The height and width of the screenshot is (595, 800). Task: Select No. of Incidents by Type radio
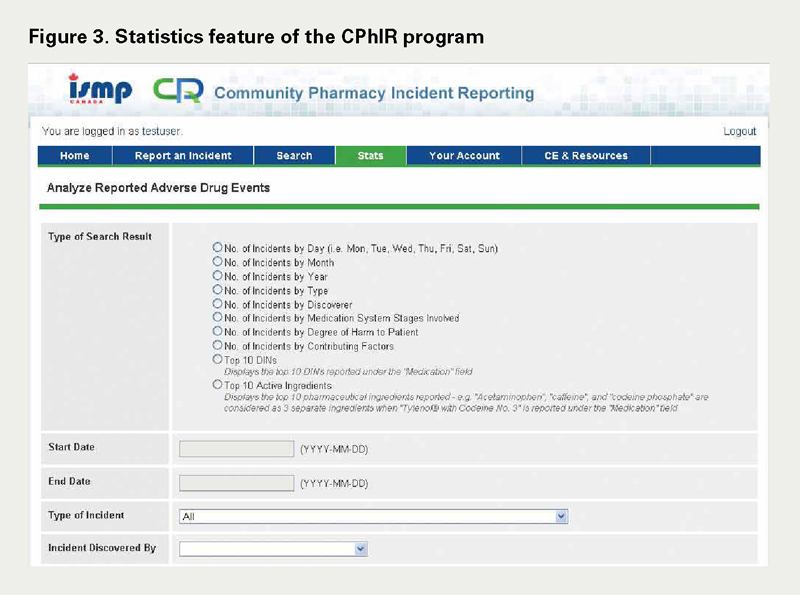pyautogui.click(x=218, y=290)
